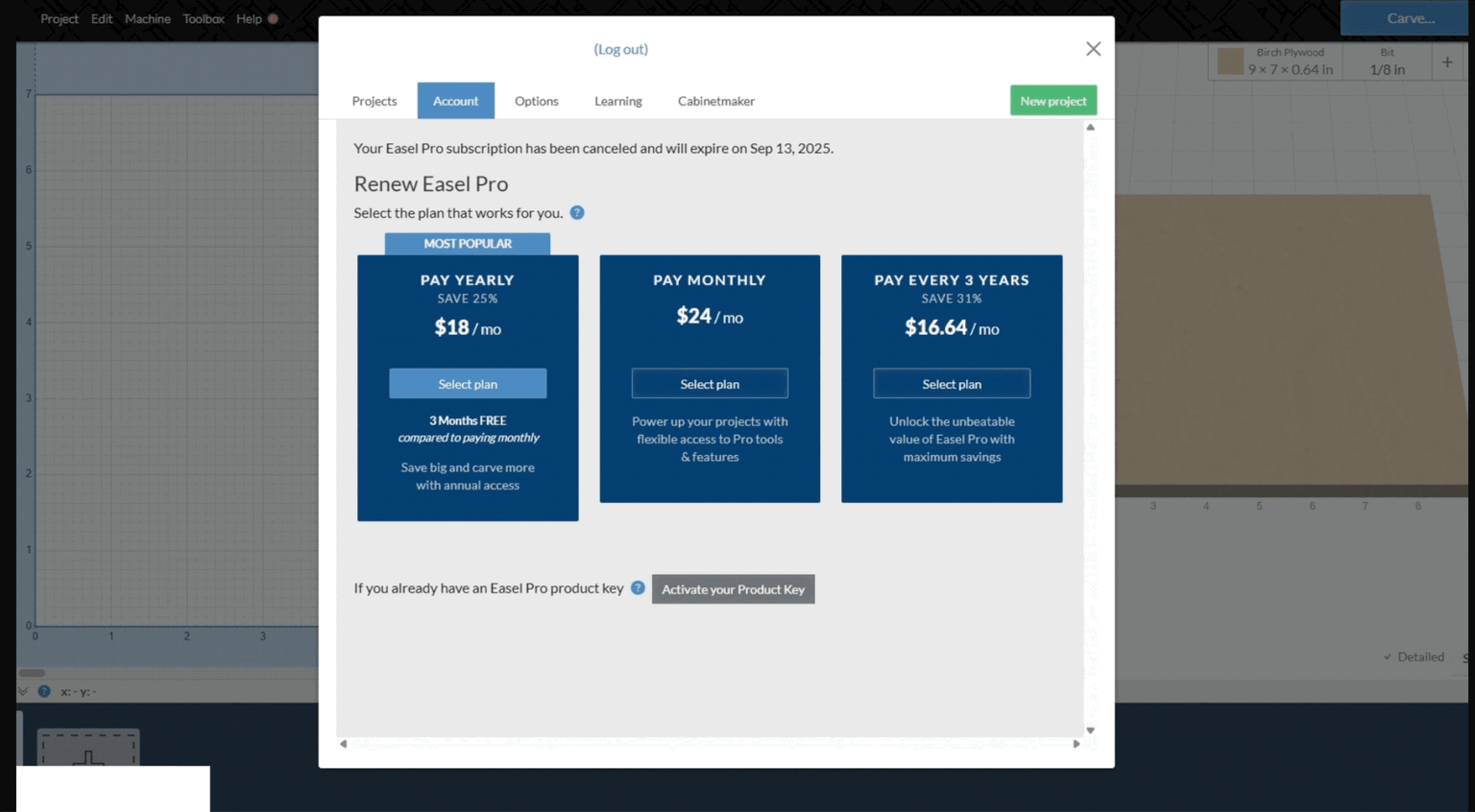
Task: Open the Bit 1/8 in selector
Action: [1387, 62]
